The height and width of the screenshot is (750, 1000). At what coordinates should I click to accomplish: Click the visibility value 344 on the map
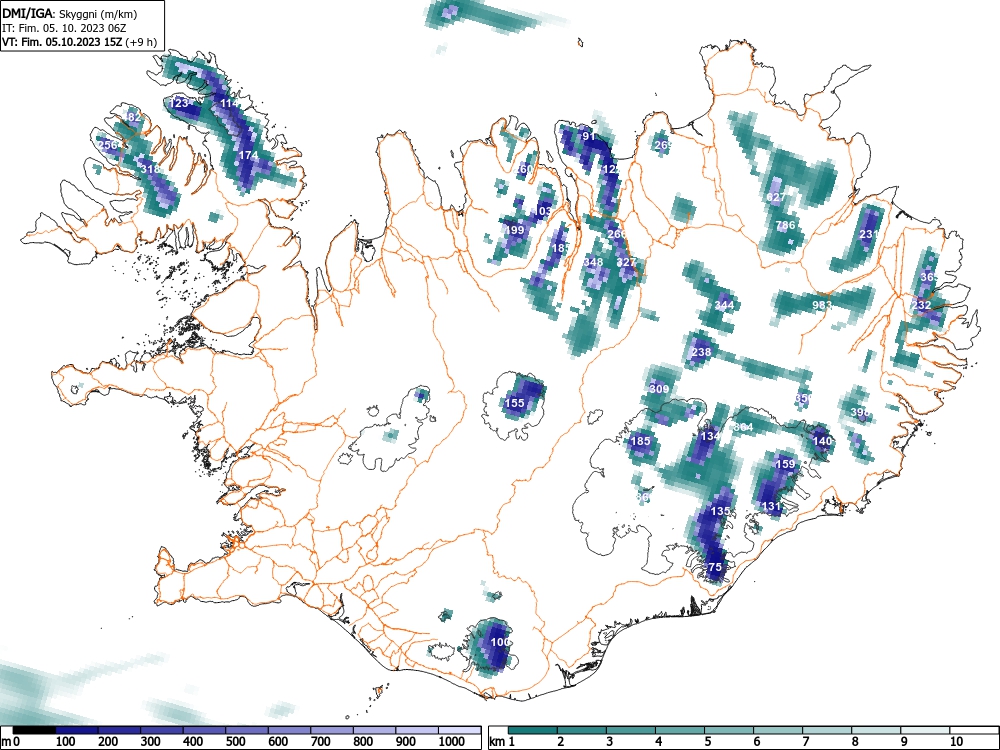[x=724, y=305]
